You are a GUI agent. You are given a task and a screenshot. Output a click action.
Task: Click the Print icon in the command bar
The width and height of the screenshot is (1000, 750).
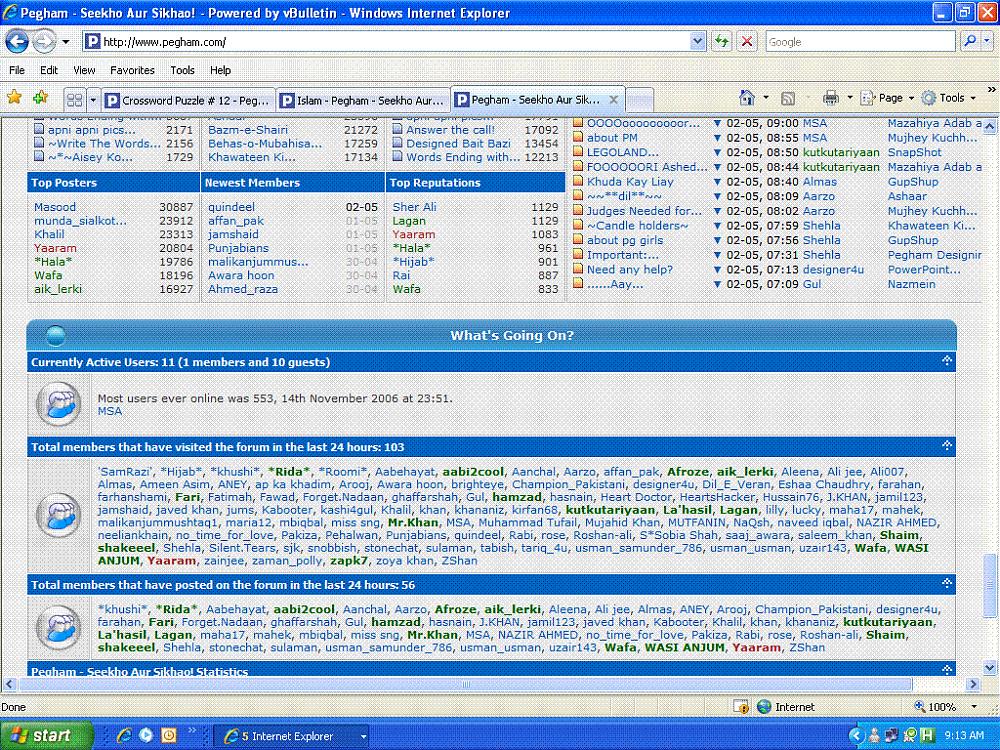[830, 98]
